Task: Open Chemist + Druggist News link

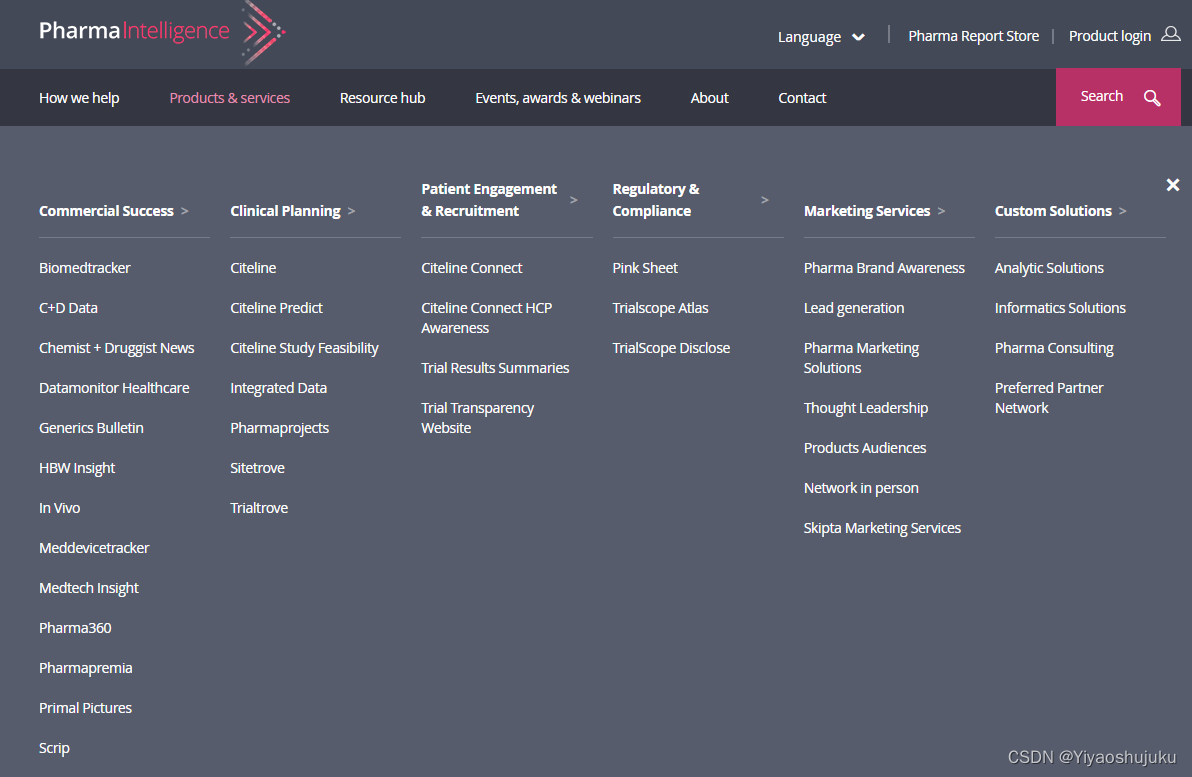Action: pos(116,348)
